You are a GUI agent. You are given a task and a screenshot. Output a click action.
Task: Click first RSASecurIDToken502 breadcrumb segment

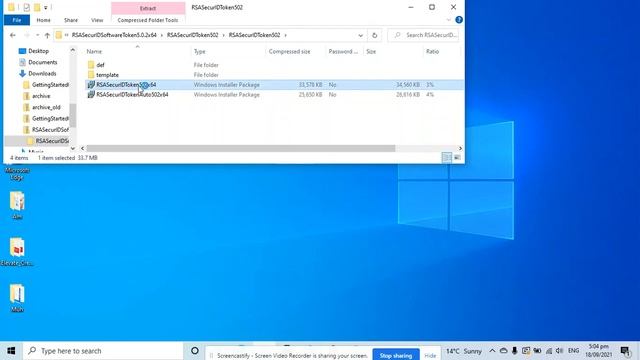click(x=192, y=35)
